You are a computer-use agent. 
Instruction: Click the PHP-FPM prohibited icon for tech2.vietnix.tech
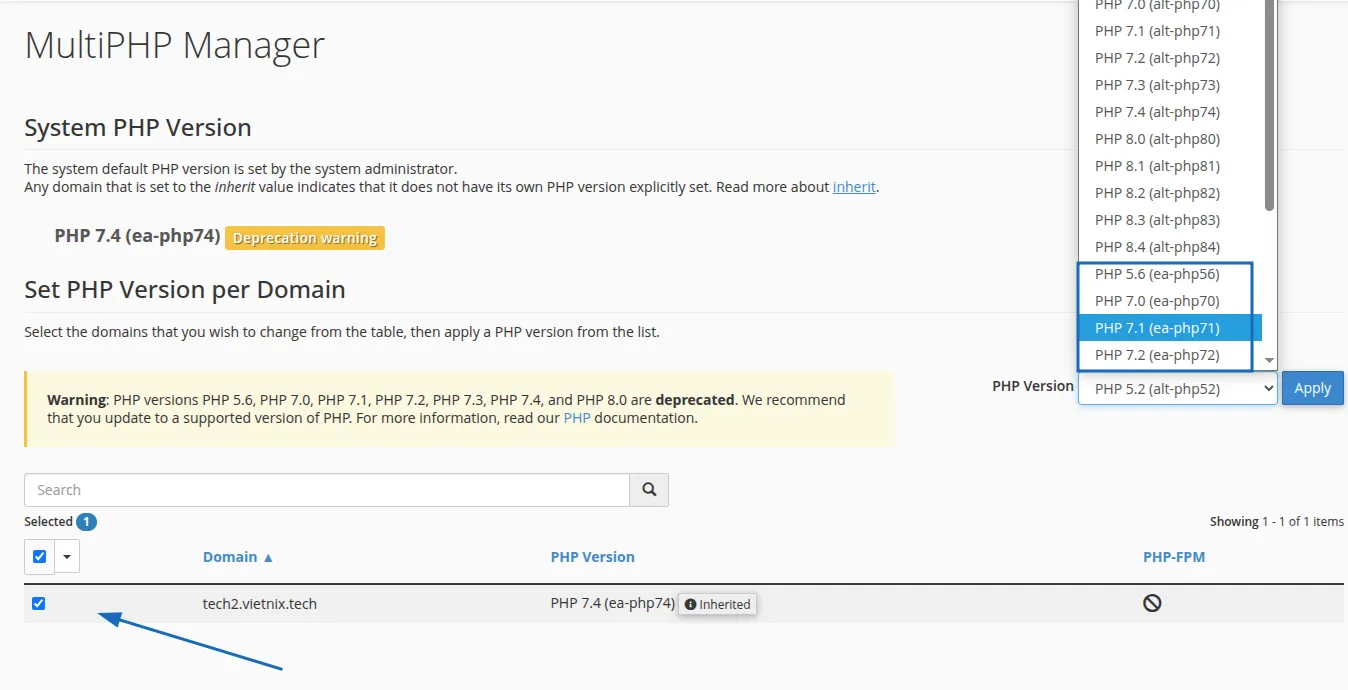(x=1152, y=602)
